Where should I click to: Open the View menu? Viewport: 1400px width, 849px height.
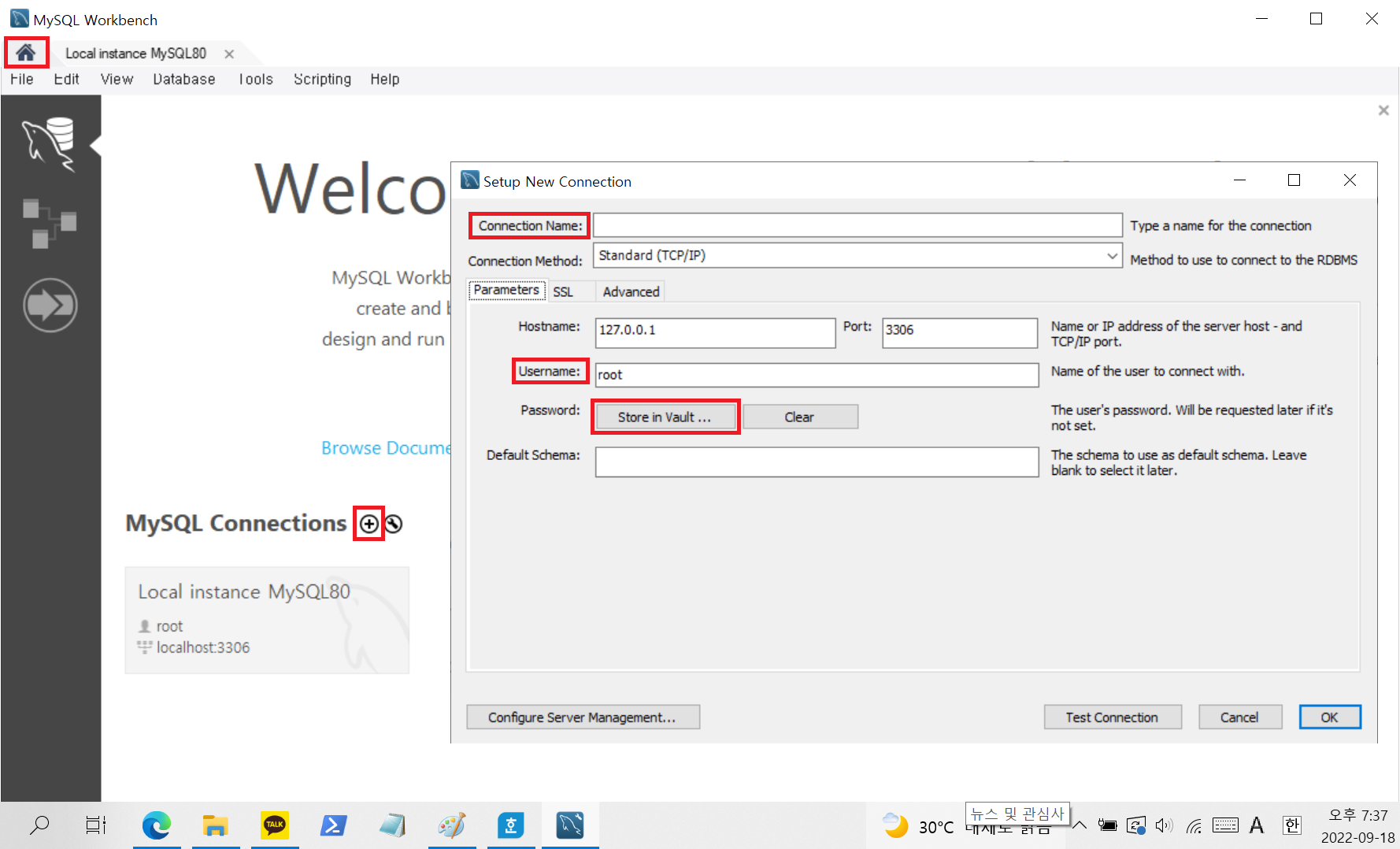(117, 80)
